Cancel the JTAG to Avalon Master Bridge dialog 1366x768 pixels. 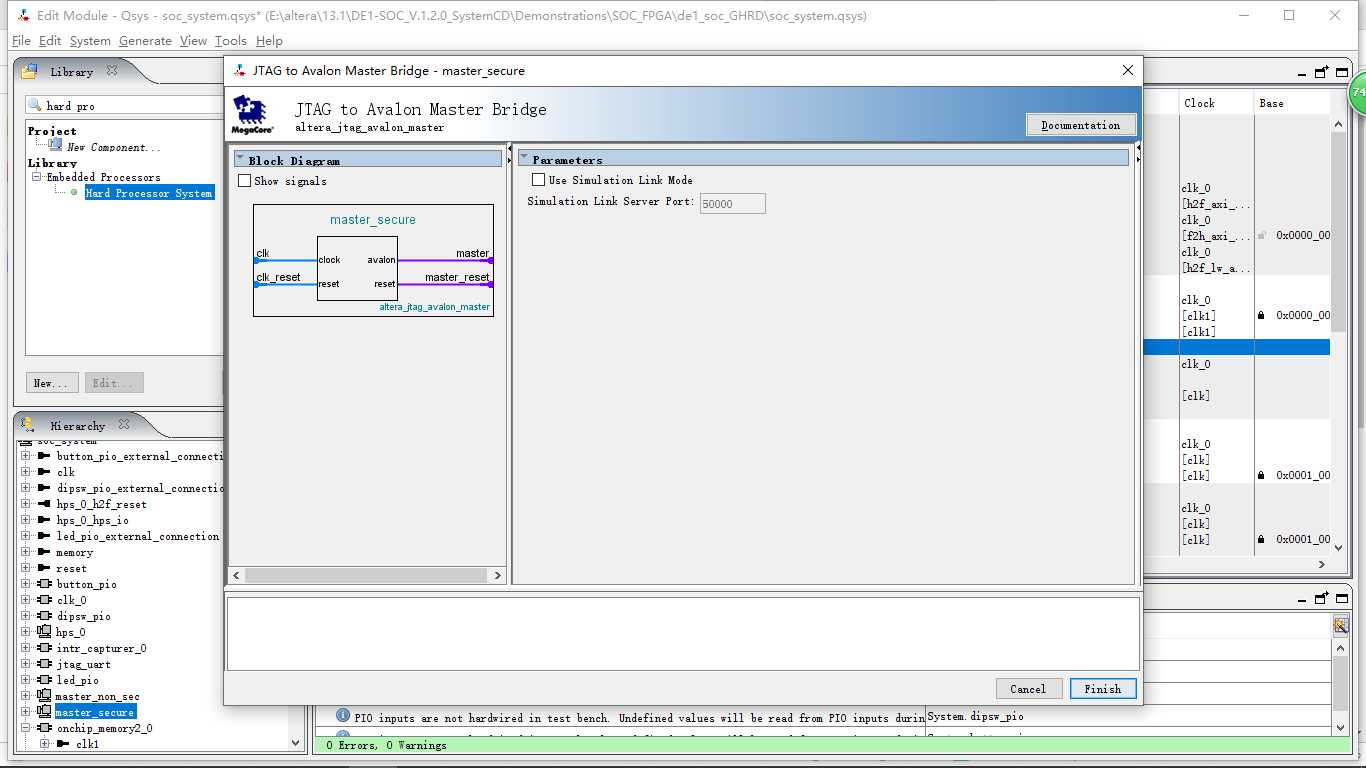point(1028,689)
